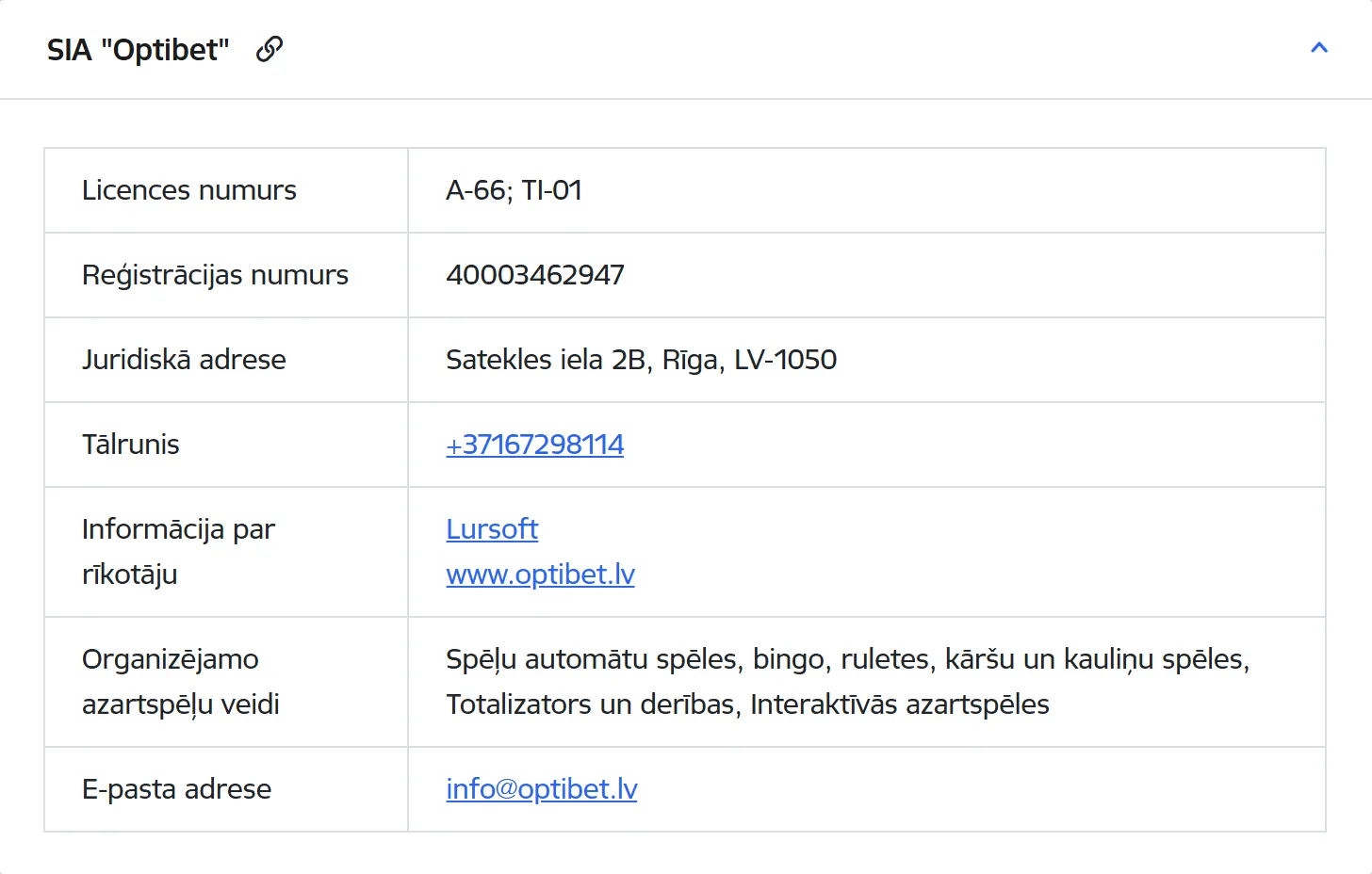Call the phone number +37167298114
Screen dimensions: 1372x874
pyautogui.click(x=535, y=445)
